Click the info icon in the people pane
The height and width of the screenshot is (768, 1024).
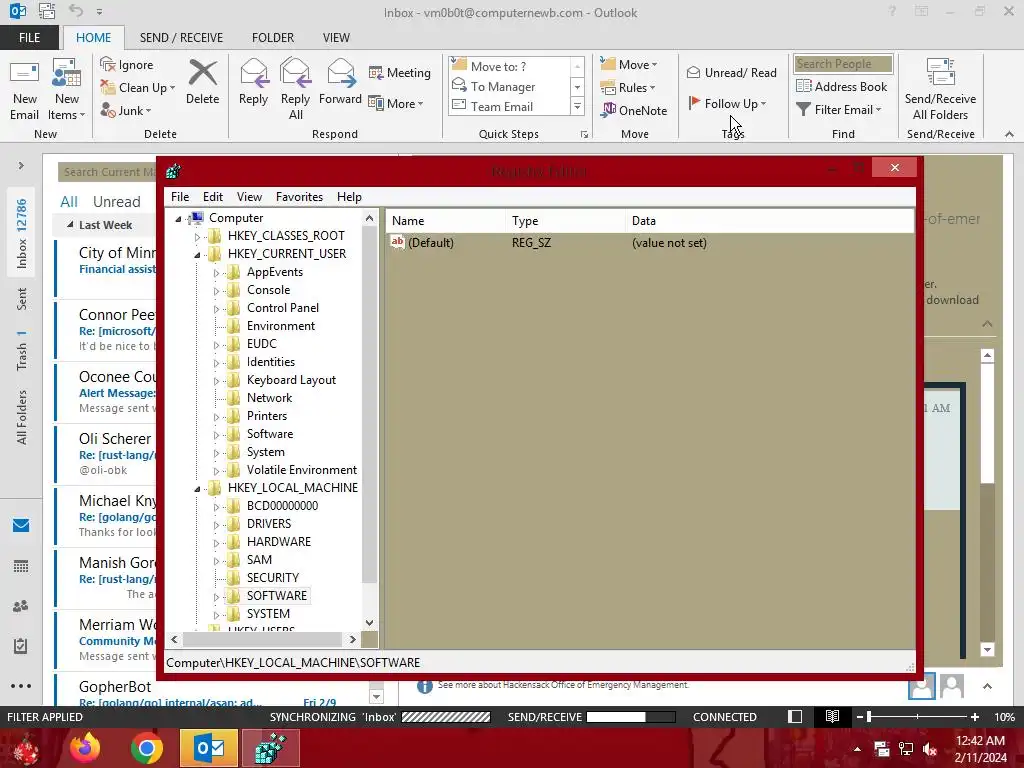point(424,686)
